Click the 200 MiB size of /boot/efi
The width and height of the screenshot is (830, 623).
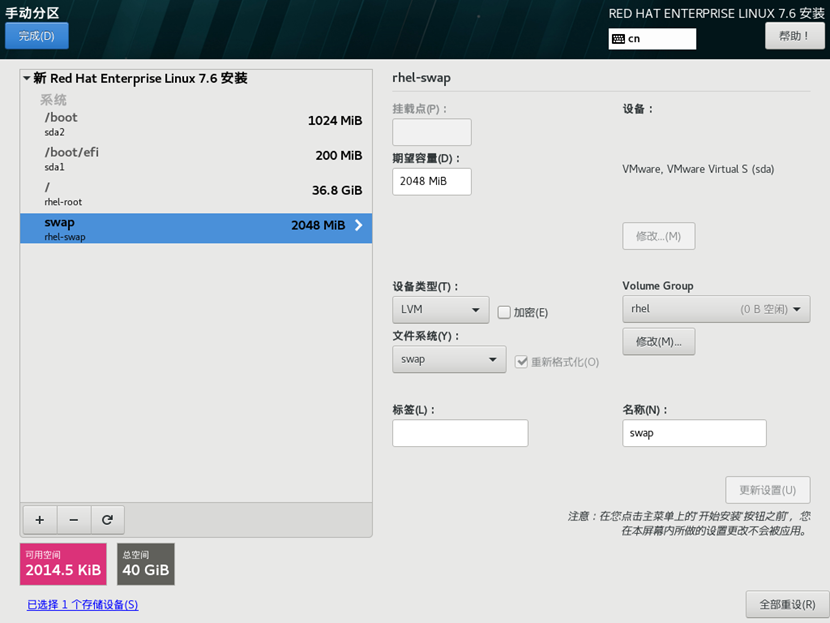coord(339,156)
